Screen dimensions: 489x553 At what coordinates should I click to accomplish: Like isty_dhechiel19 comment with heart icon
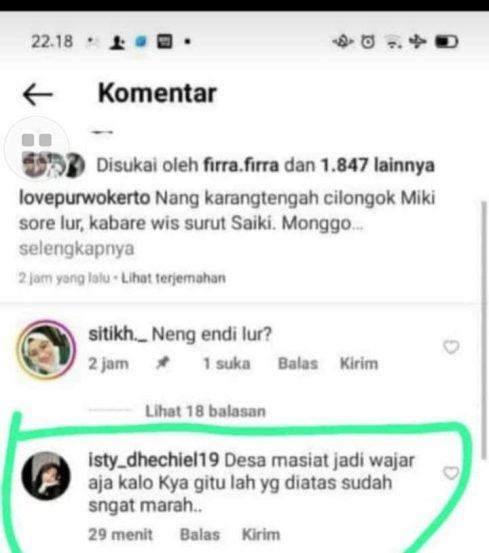[451, 473]
